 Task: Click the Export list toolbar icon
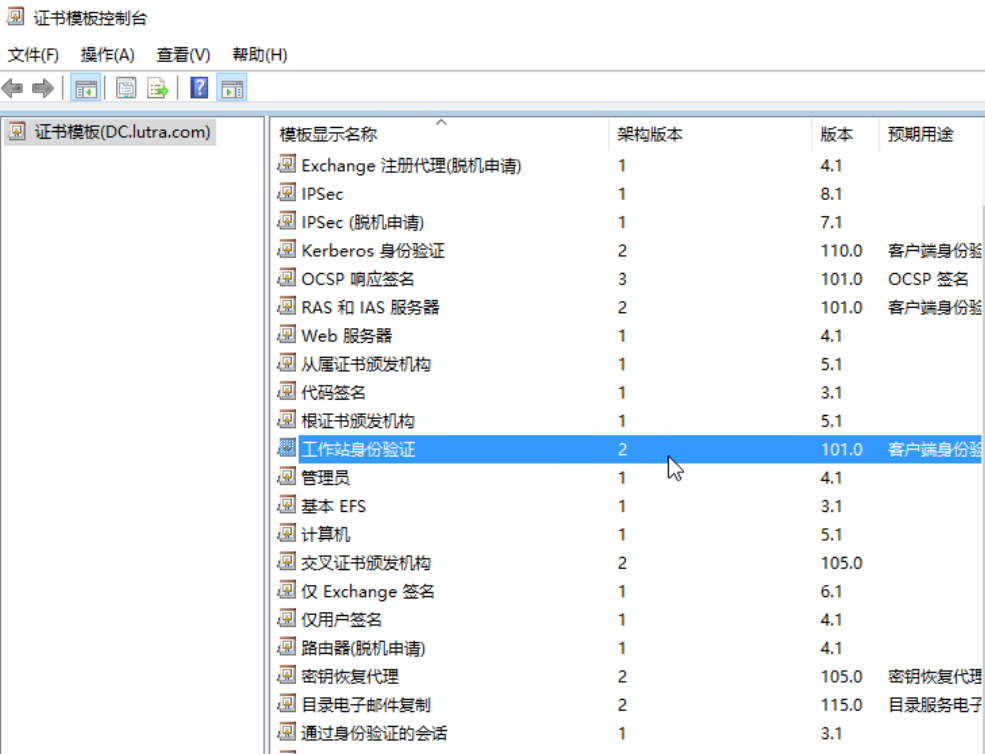pos(158,88)
